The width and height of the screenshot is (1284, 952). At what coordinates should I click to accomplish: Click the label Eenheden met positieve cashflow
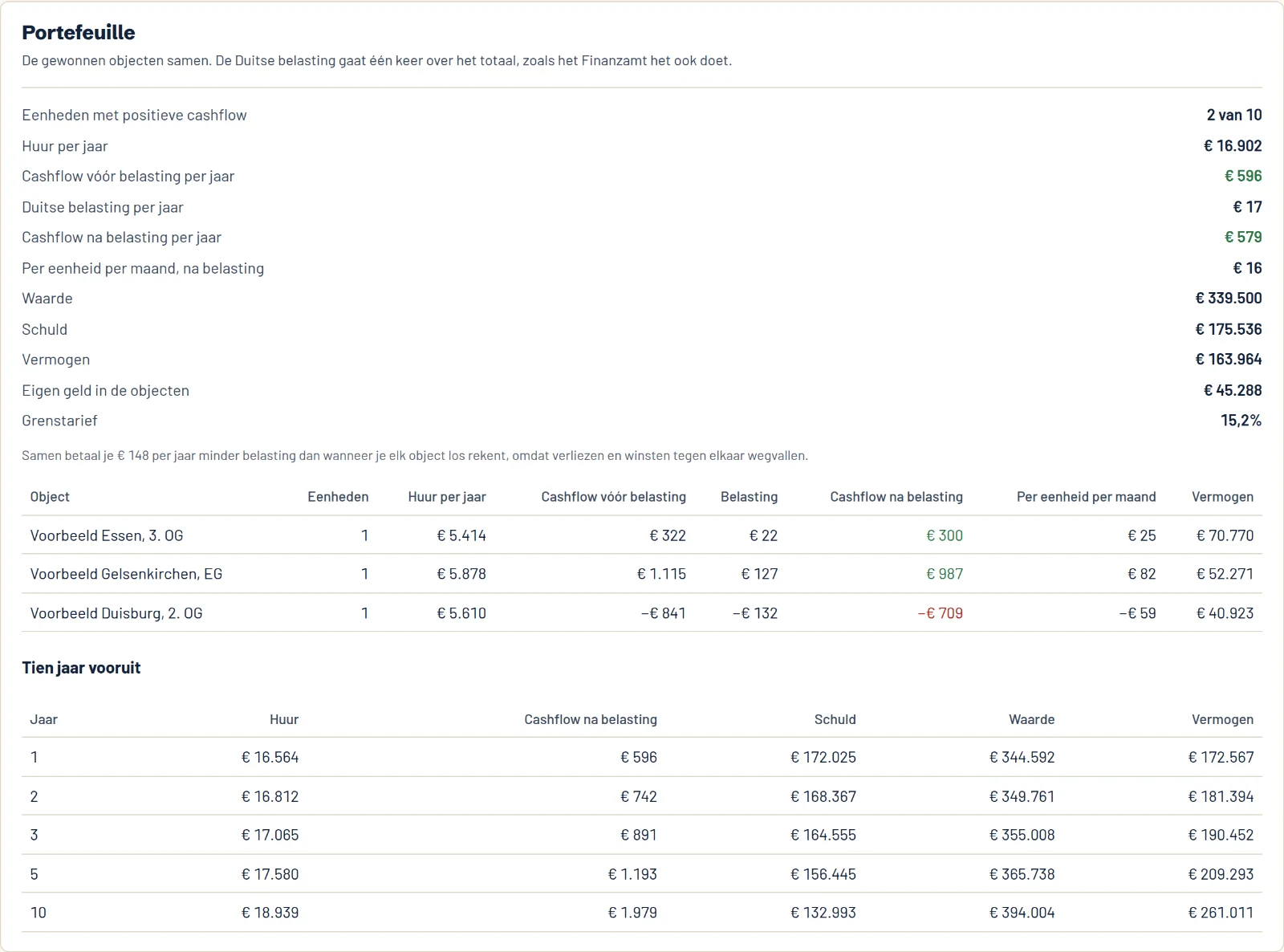[134, 115]
